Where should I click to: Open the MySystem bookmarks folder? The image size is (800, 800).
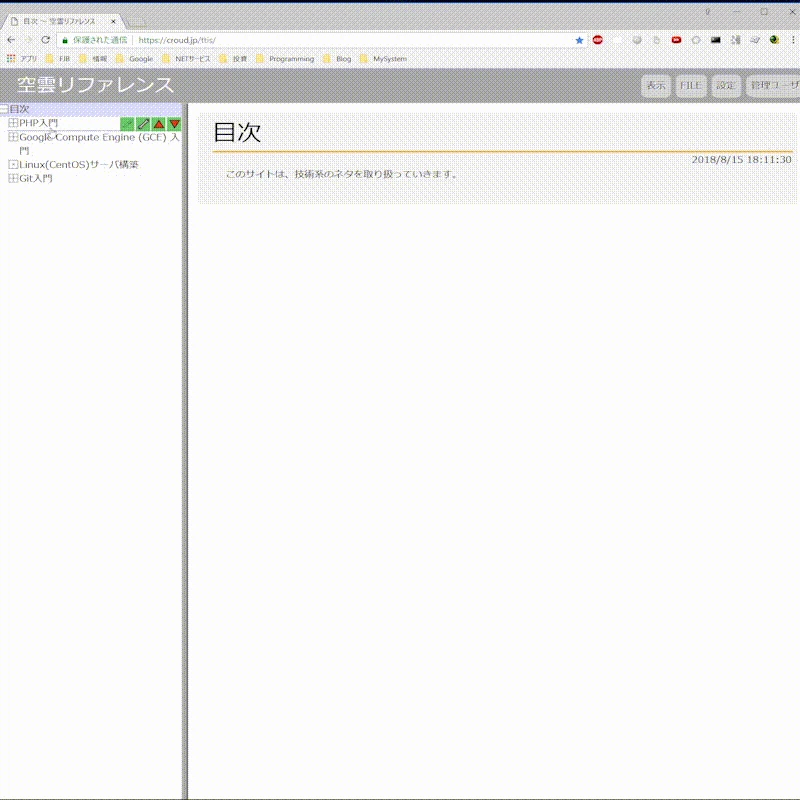(384, 59)
